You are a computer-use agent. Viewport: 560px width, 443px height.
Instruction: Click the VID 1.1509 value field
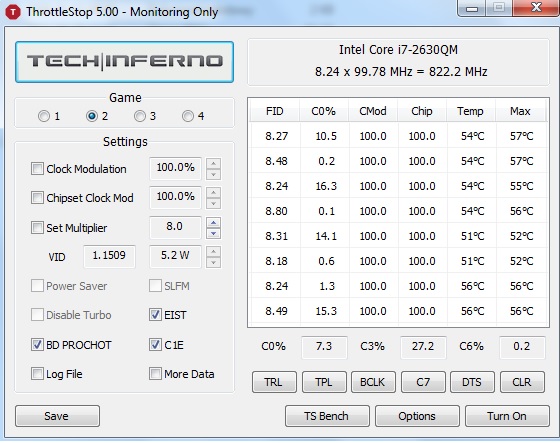pyautogui.click(x=109, y=256)
